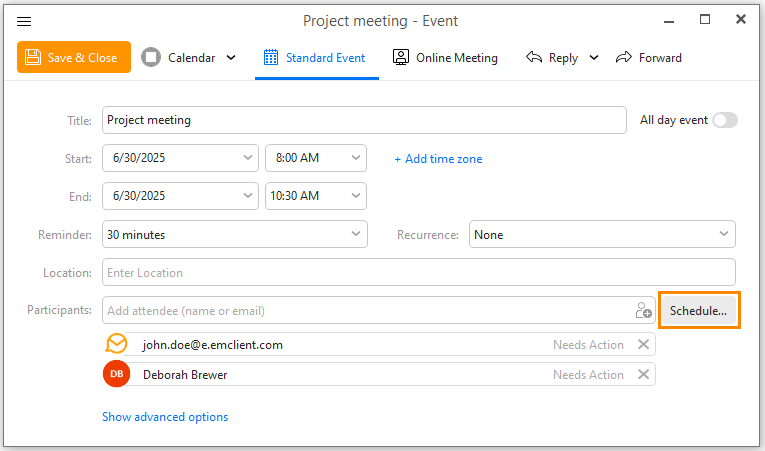This screenshot has width=765, height=451.
Task: Click the Reply arrow icon
Action: pos(534,58)
